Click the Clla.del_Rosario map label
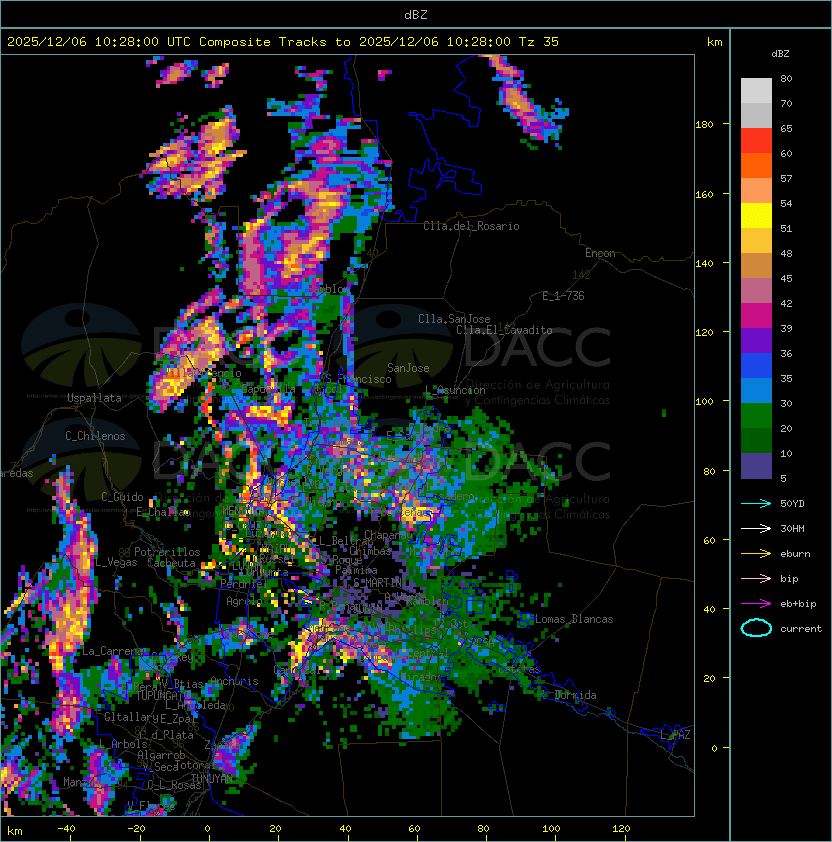832x842 pixels. (471, 226)
